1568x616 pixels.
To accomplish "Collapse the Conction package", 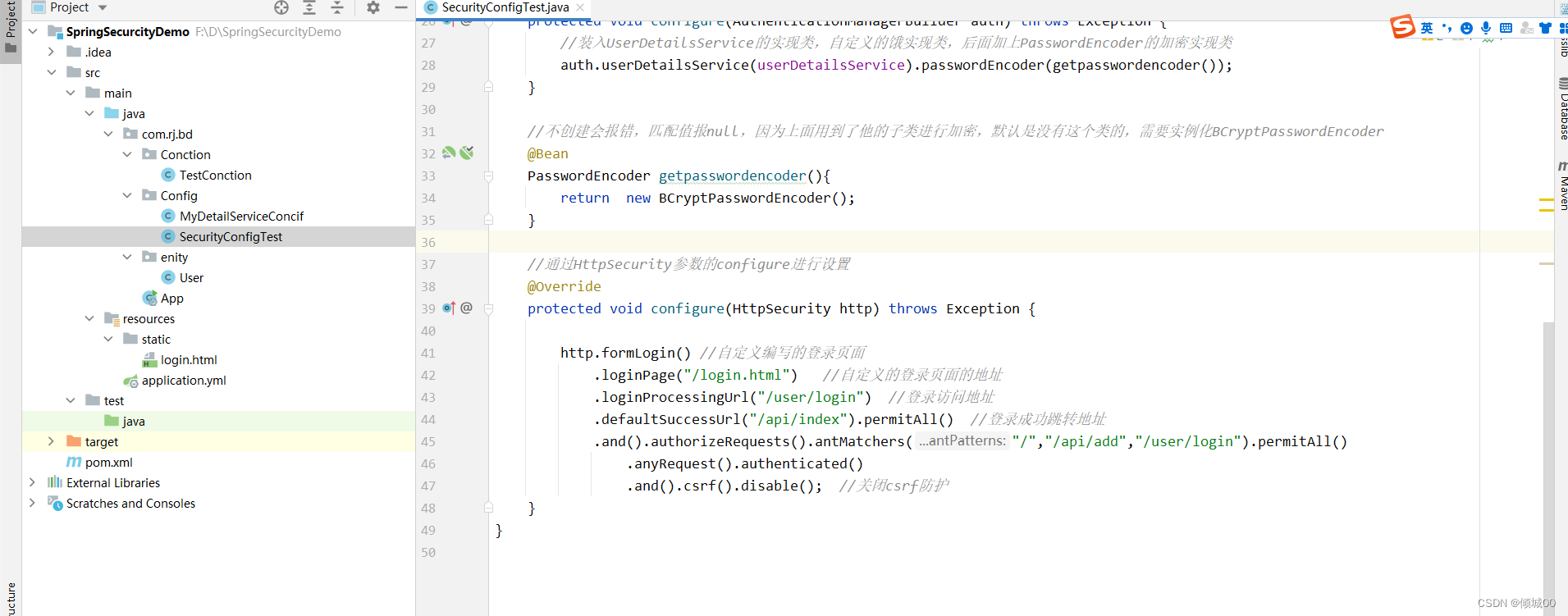I will click(127, 155).
